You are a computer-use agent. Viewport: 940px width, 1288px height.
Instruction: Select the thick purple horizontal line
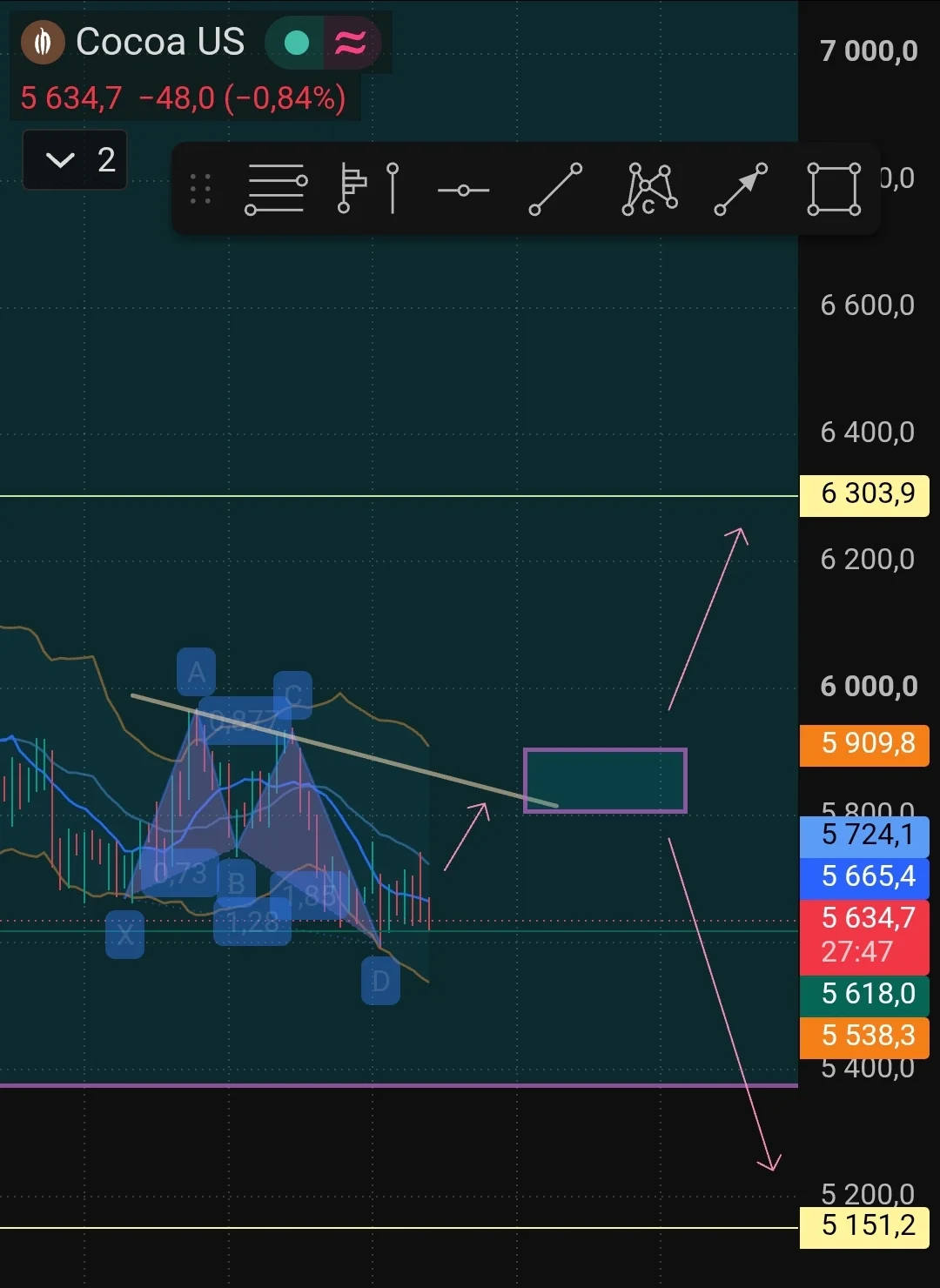[x=399, y=1085]
